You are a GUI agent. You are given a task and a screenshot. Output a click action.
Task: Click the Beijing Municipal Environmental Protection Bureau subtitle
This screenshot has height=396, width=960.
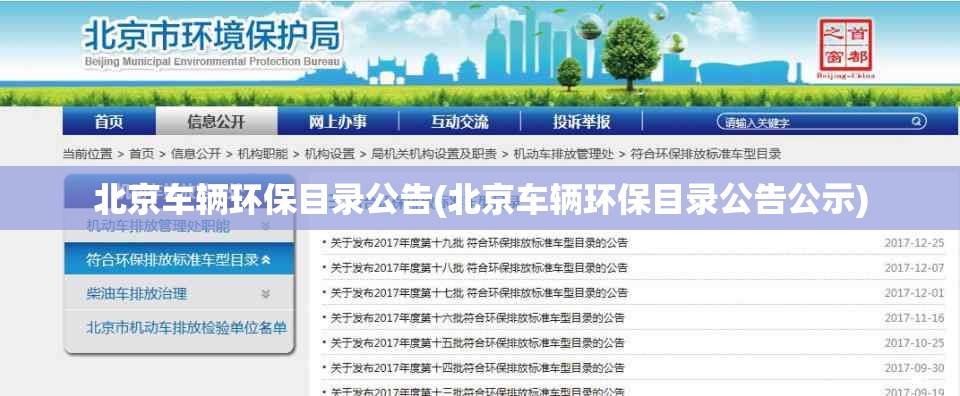(212, 62)
